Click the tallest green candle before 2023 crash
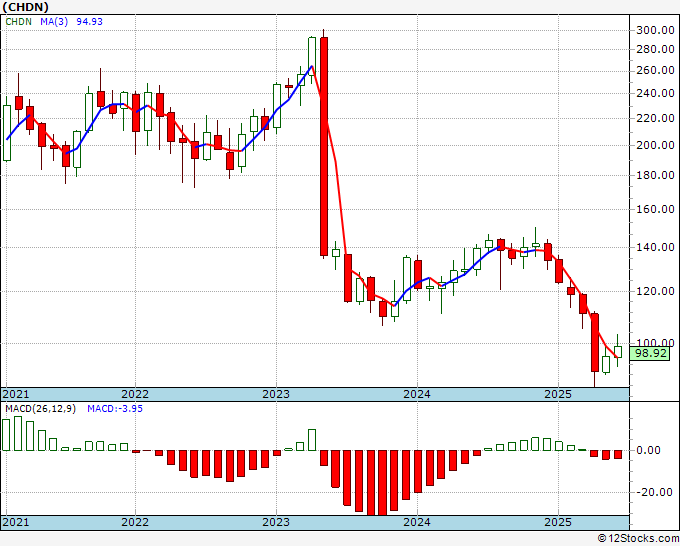 click(312, 56)
